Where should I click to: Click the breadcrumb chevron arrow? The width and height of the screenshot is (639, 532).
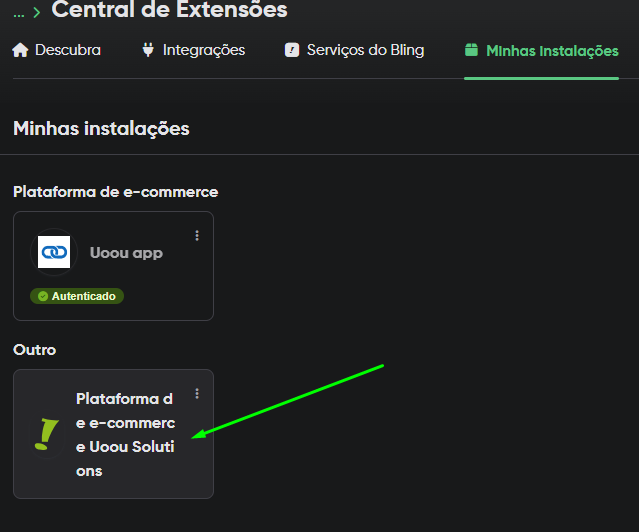point(37,12)
